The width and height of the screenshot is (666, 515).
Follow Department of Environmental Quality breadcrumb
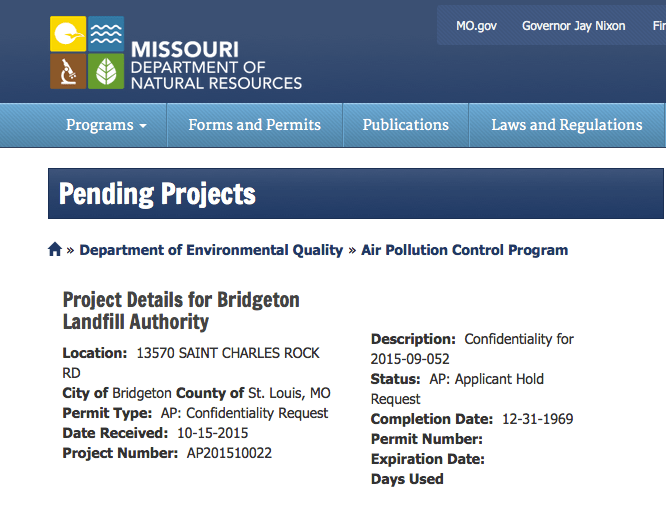(x=211, y=250)
